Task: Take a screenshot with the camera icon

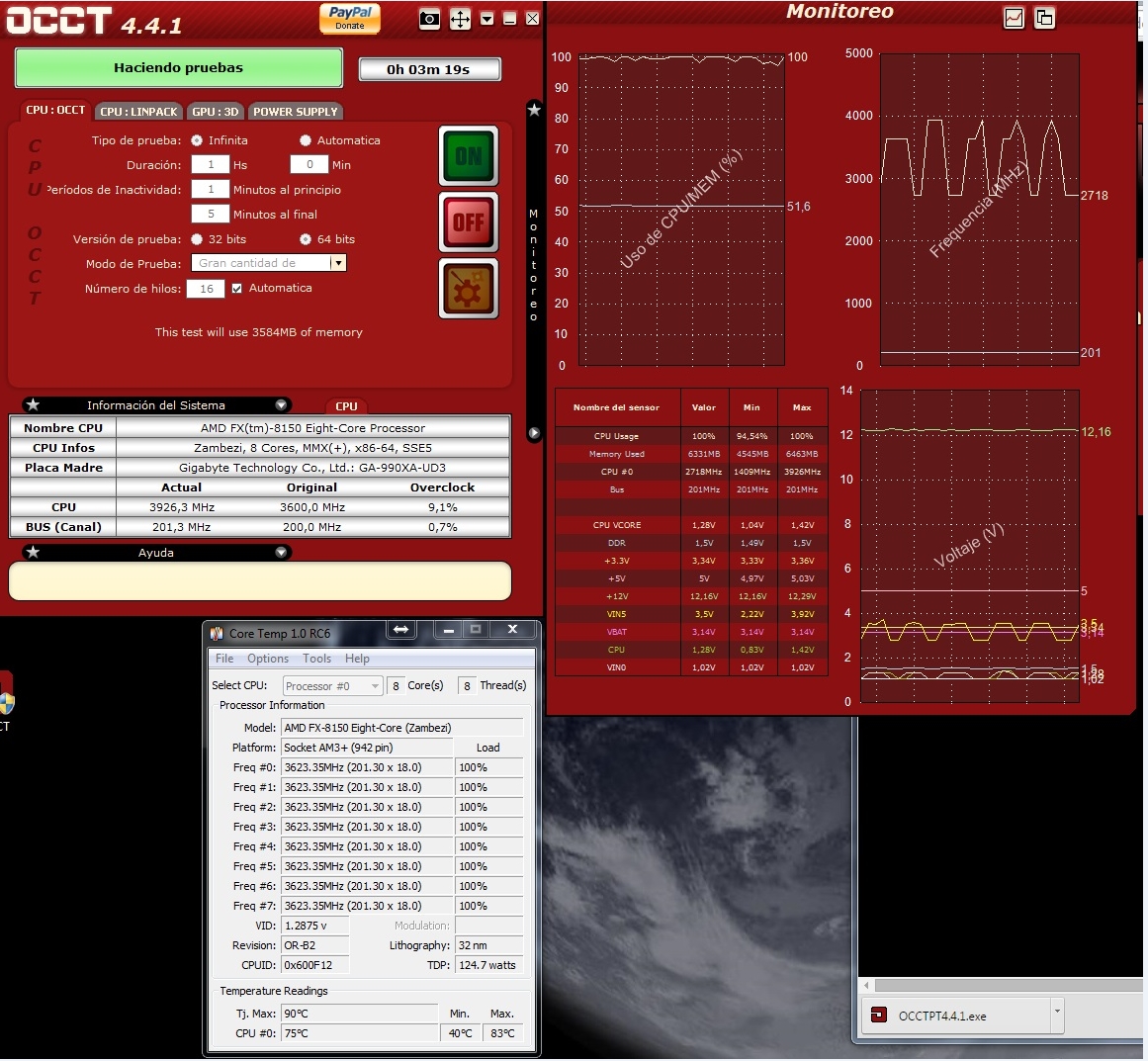Action: (x=430, y=19)
